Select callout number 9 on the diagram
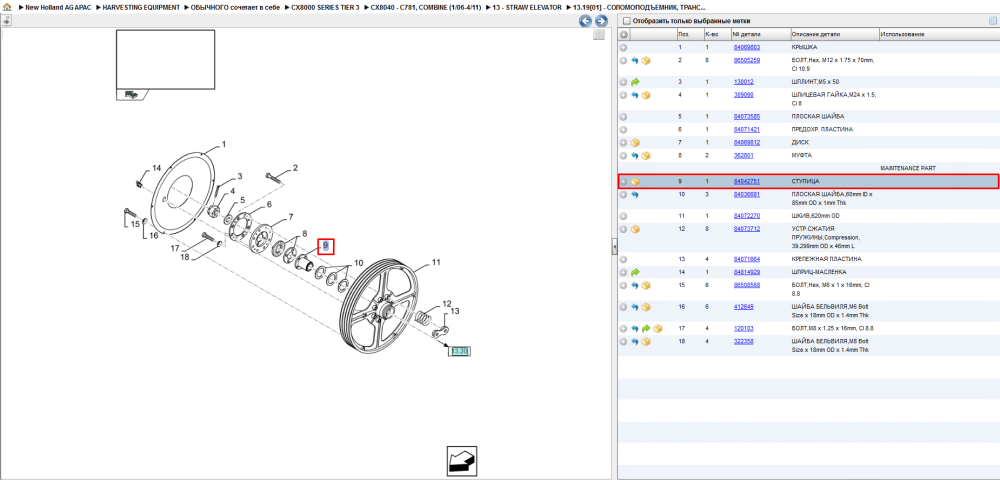This screenshot has width=1000, height=480. 325,245
